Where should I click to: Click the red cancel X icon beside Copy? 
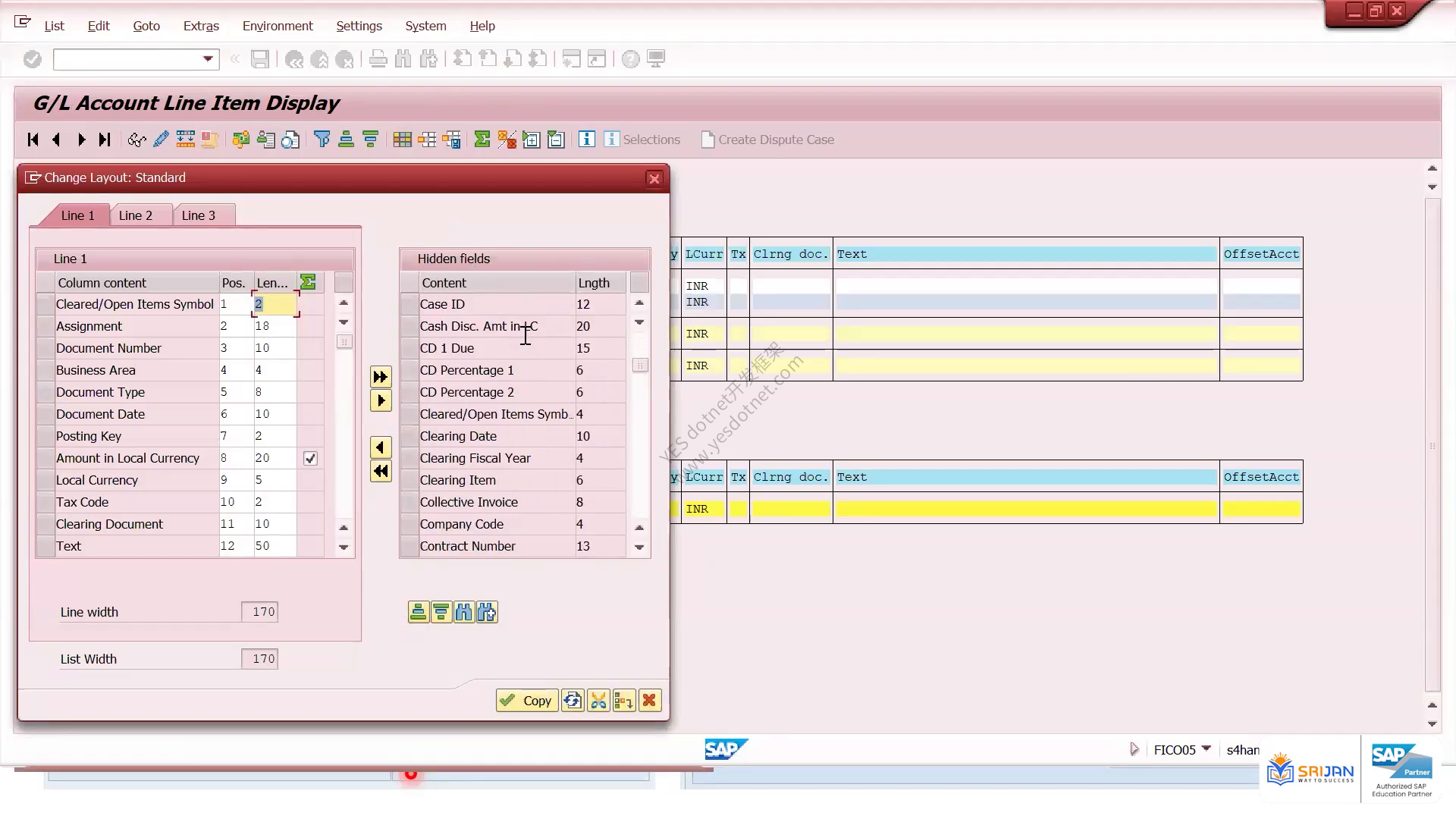[x=650, y=701]
